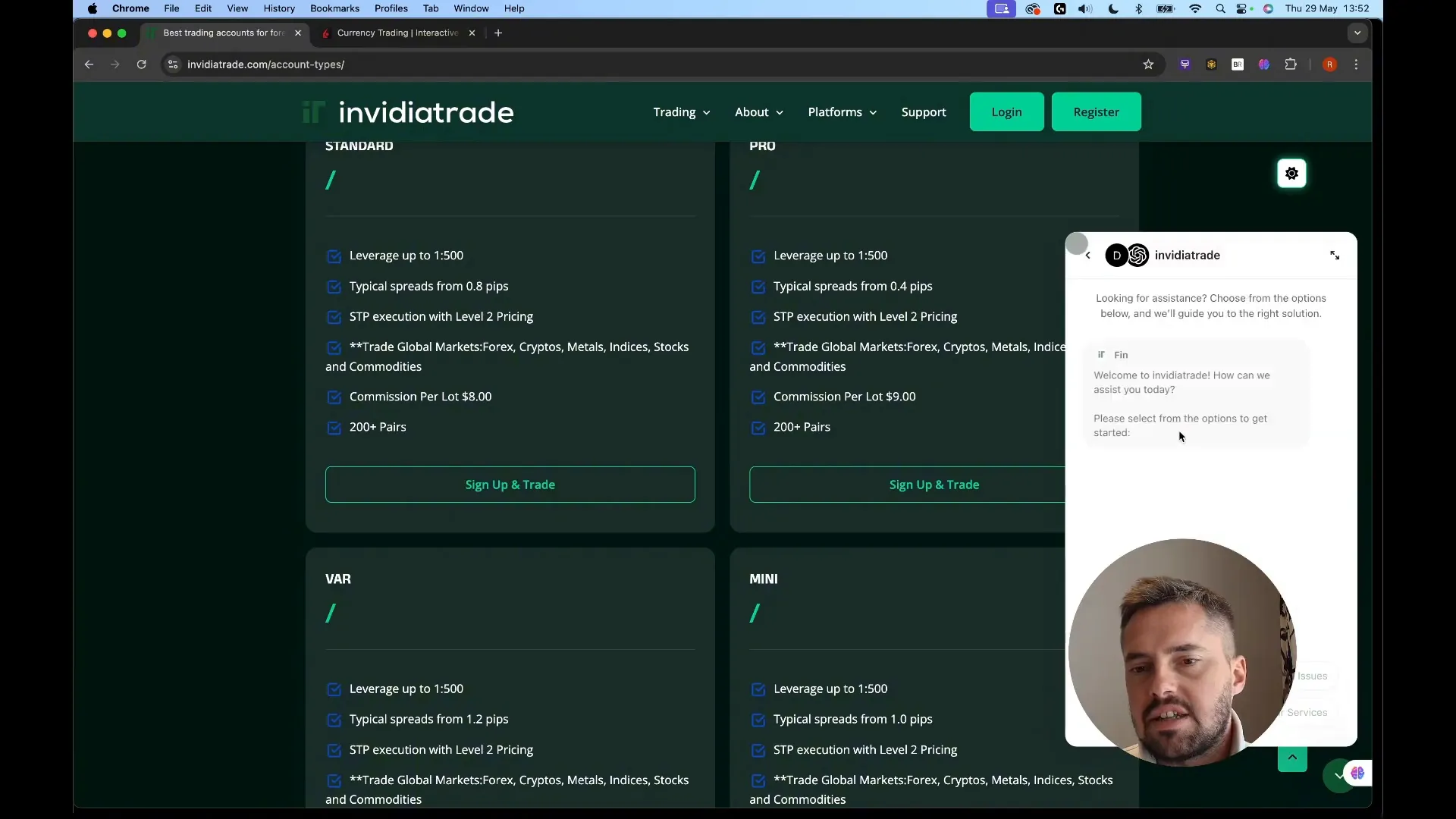Expand the chat widget window
This screenshot has height=819, width=1456.
tap(1335, 256)
